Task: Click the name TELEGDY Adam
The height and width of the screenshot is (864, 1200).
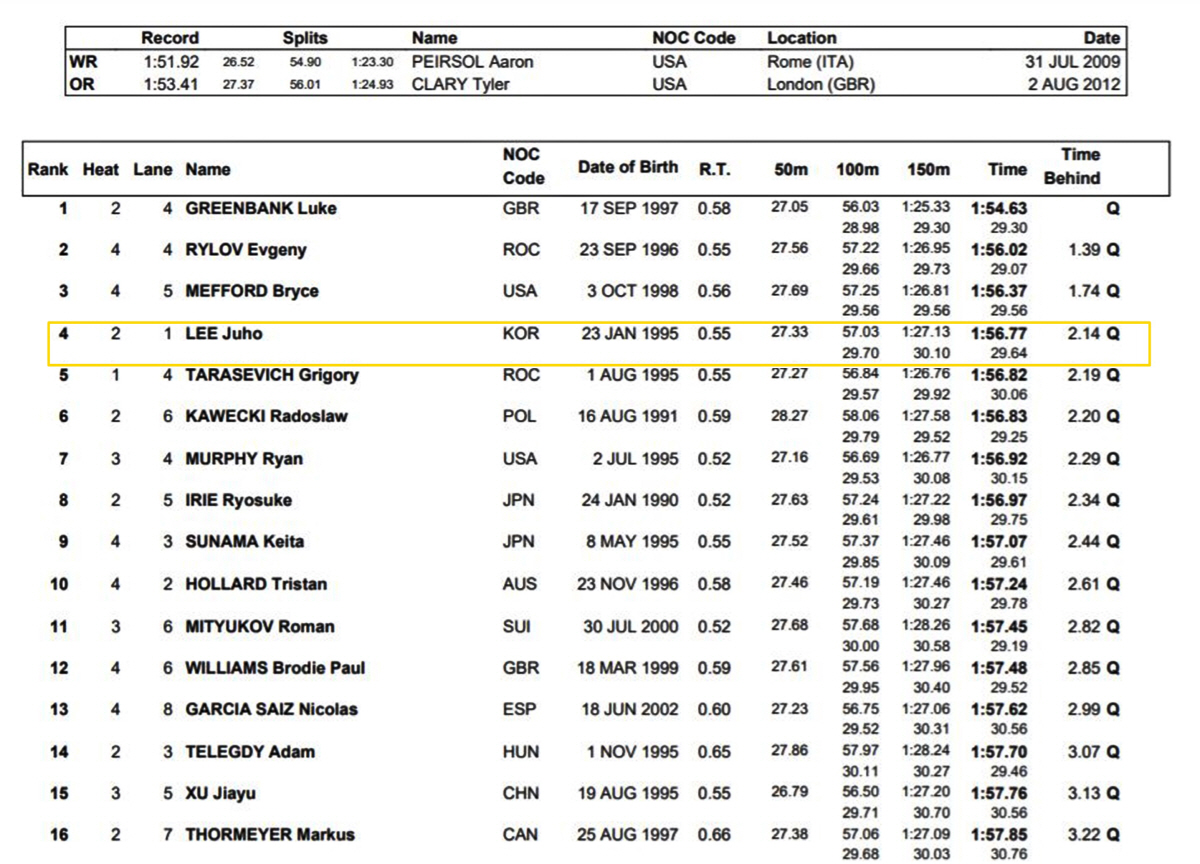Action: 250,752
